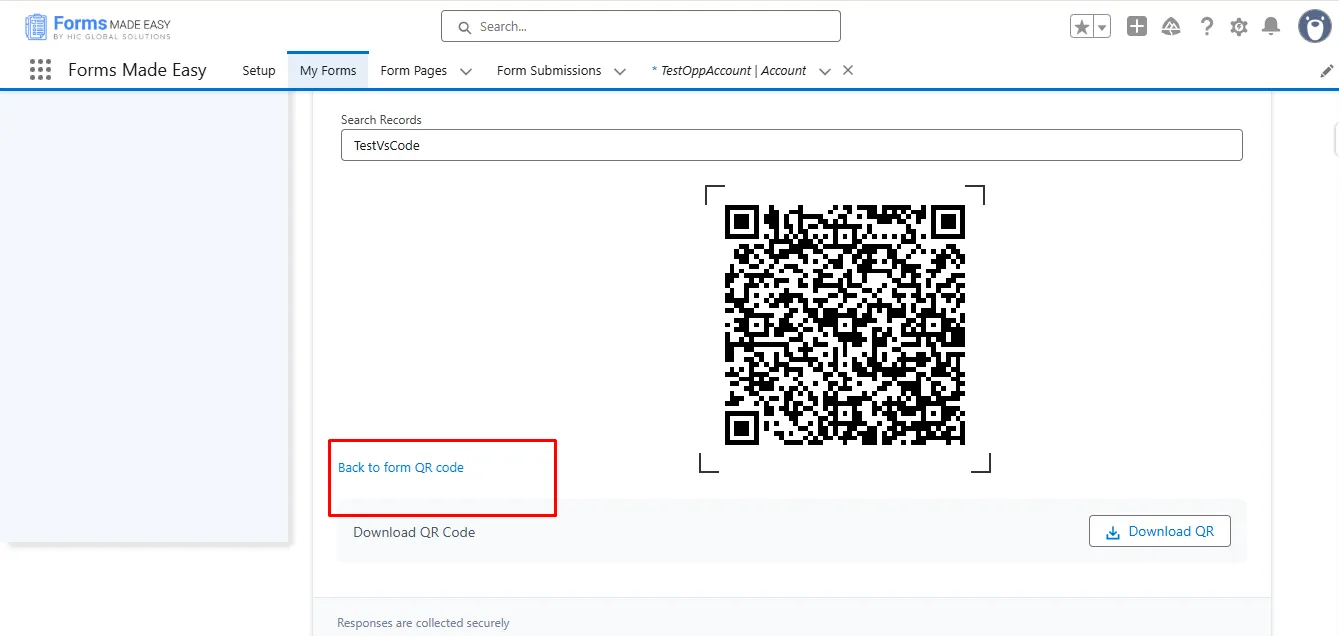Viewport: 1339px width, 636px height.
Task: Open the Form Pages tab
Action: point(414,71)
